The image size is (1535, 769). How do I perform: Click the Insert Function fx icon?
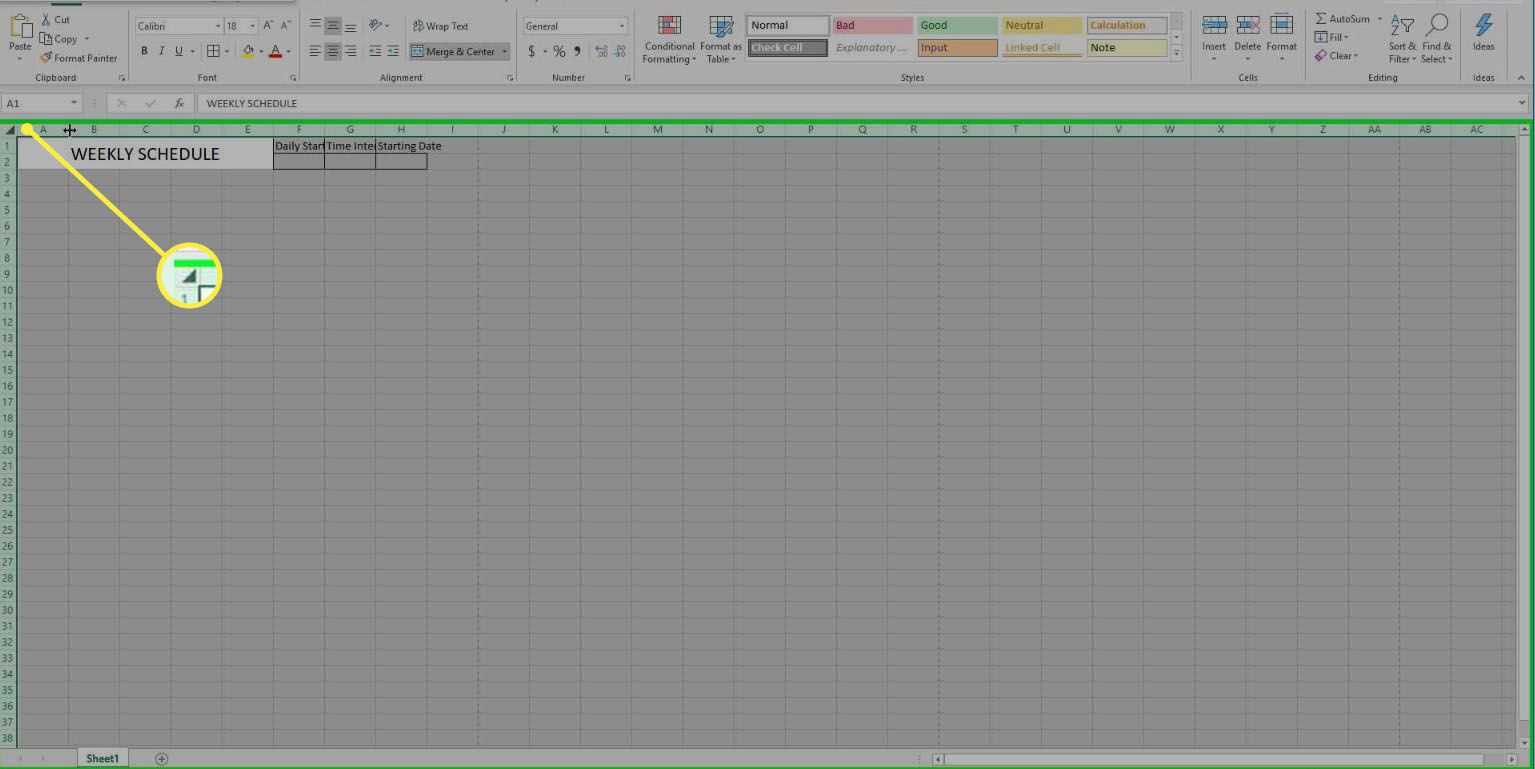(x=179, y=103)
